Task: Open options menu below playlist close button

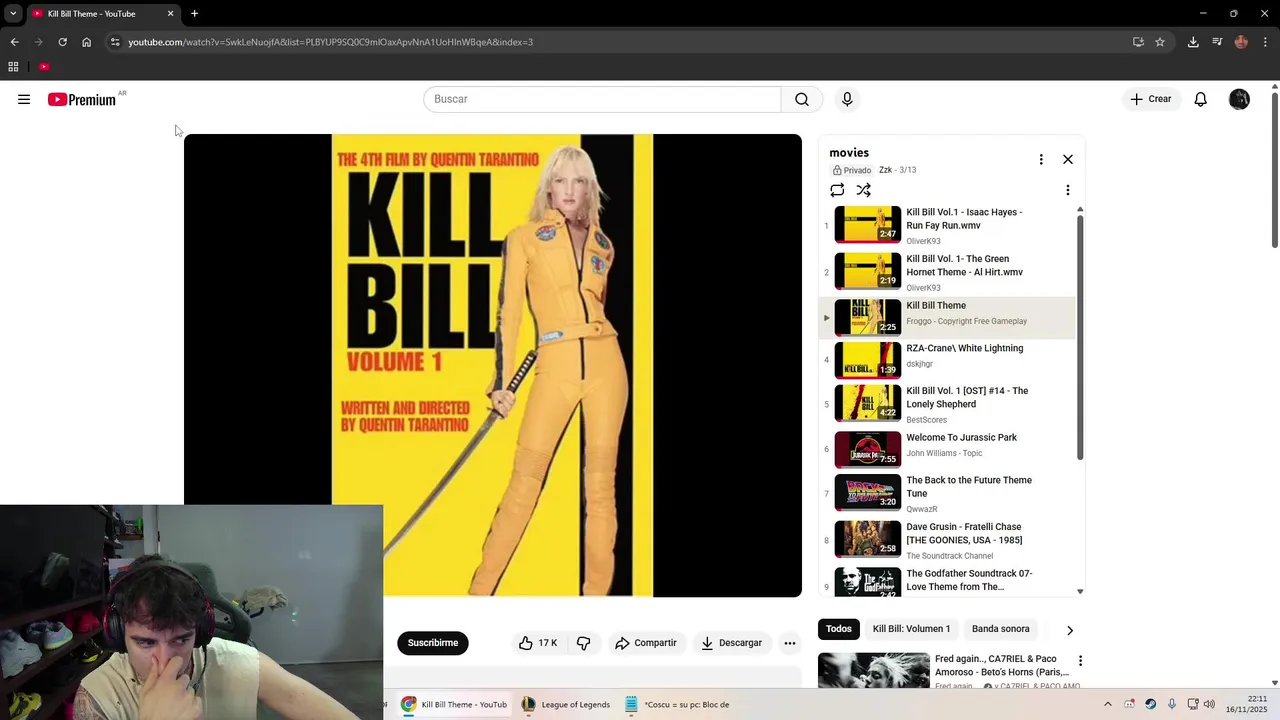Action: [1068, 190]
